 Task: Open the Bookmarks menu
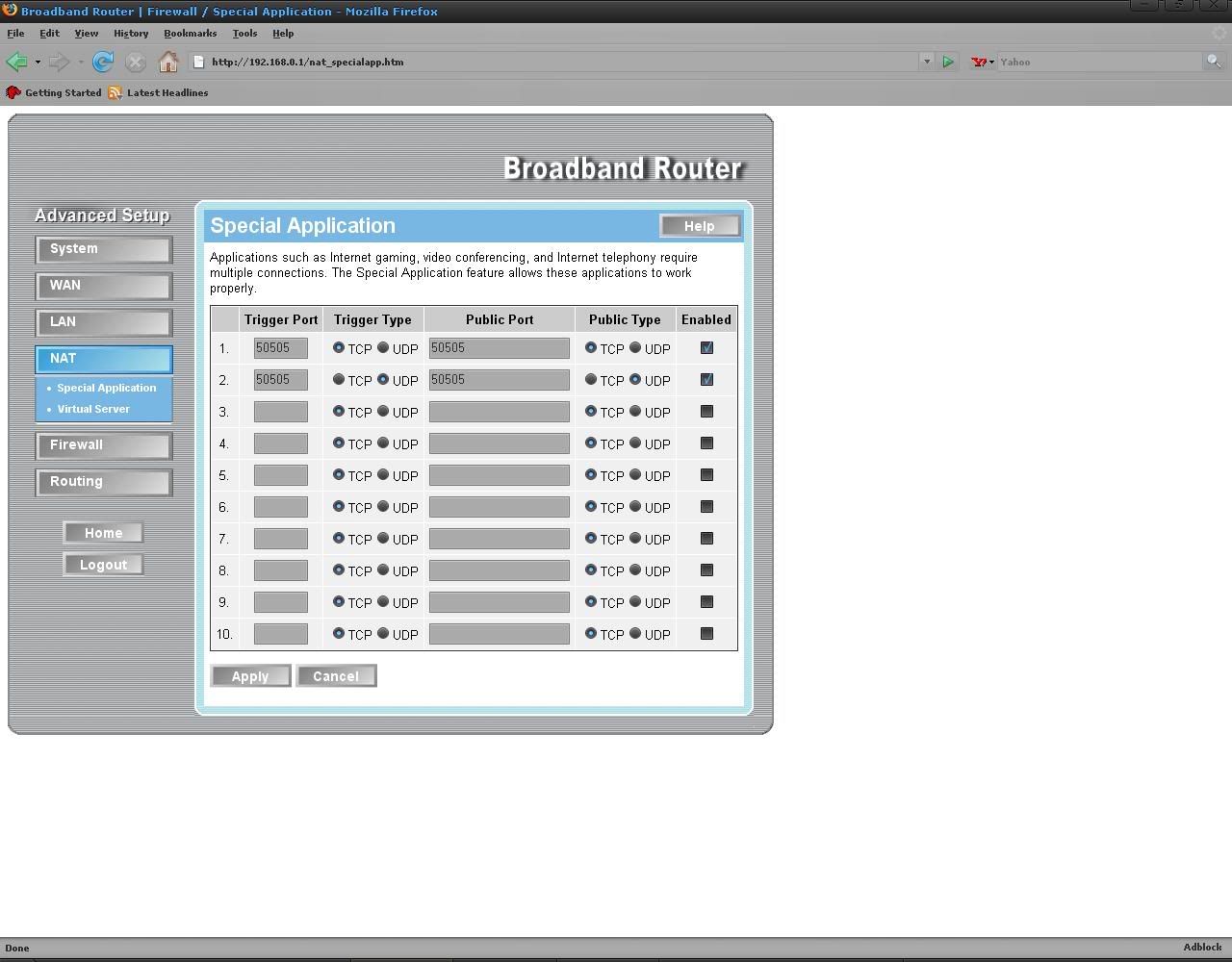coord(190,33)
